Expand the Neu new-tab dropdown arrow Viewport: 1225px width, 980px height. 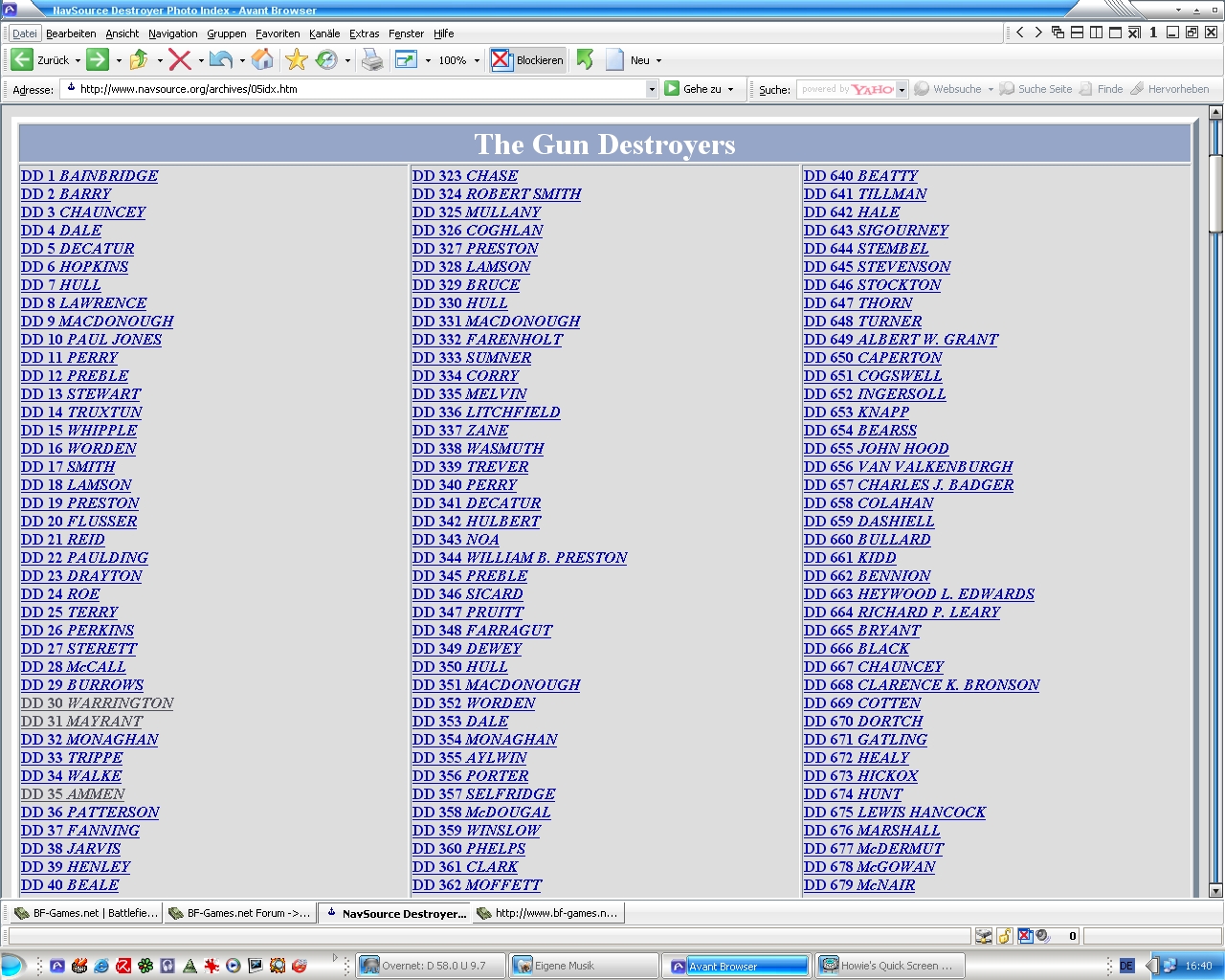point(658,60)
